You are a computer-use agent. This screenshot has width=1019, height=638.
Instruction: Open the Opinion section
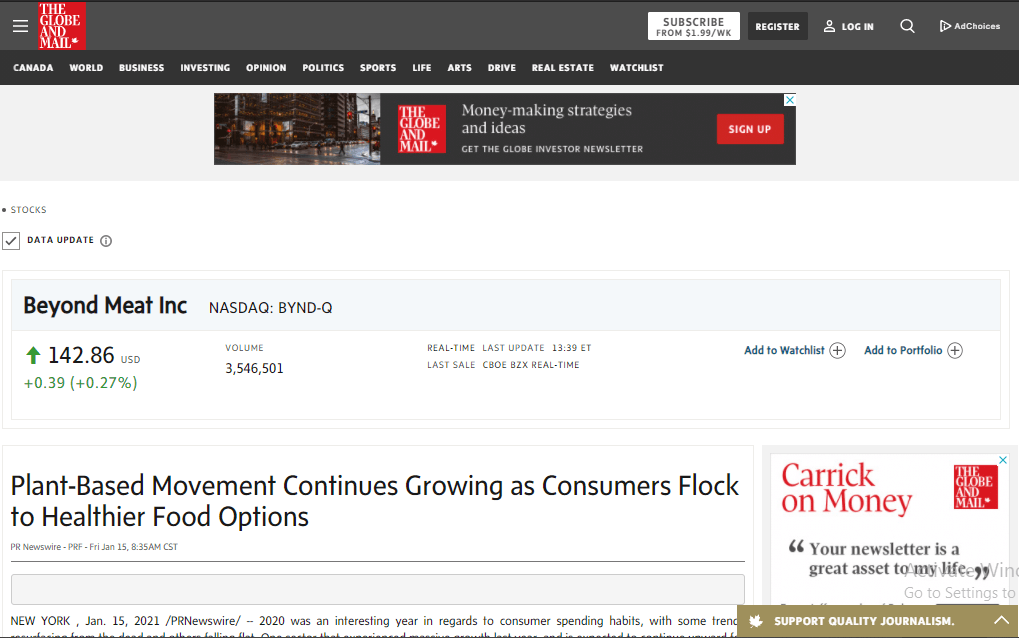click(x=266, y=68)
